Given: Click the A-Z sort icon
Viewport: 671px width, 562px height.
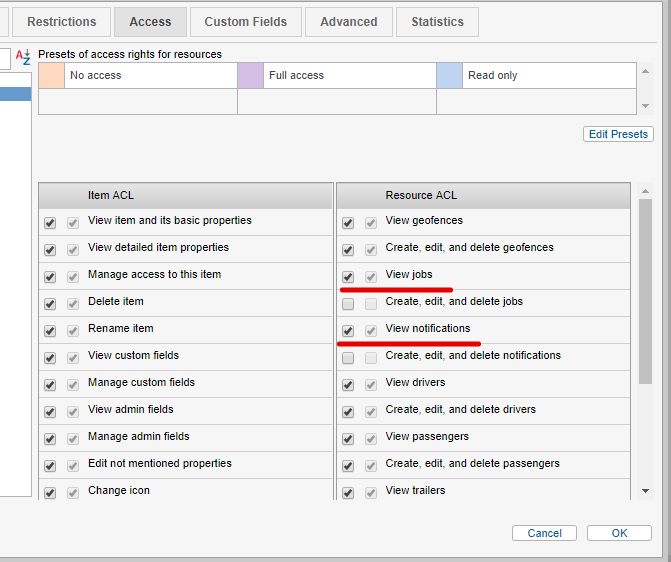Looking at the screenshot, I should coord(23,57).
